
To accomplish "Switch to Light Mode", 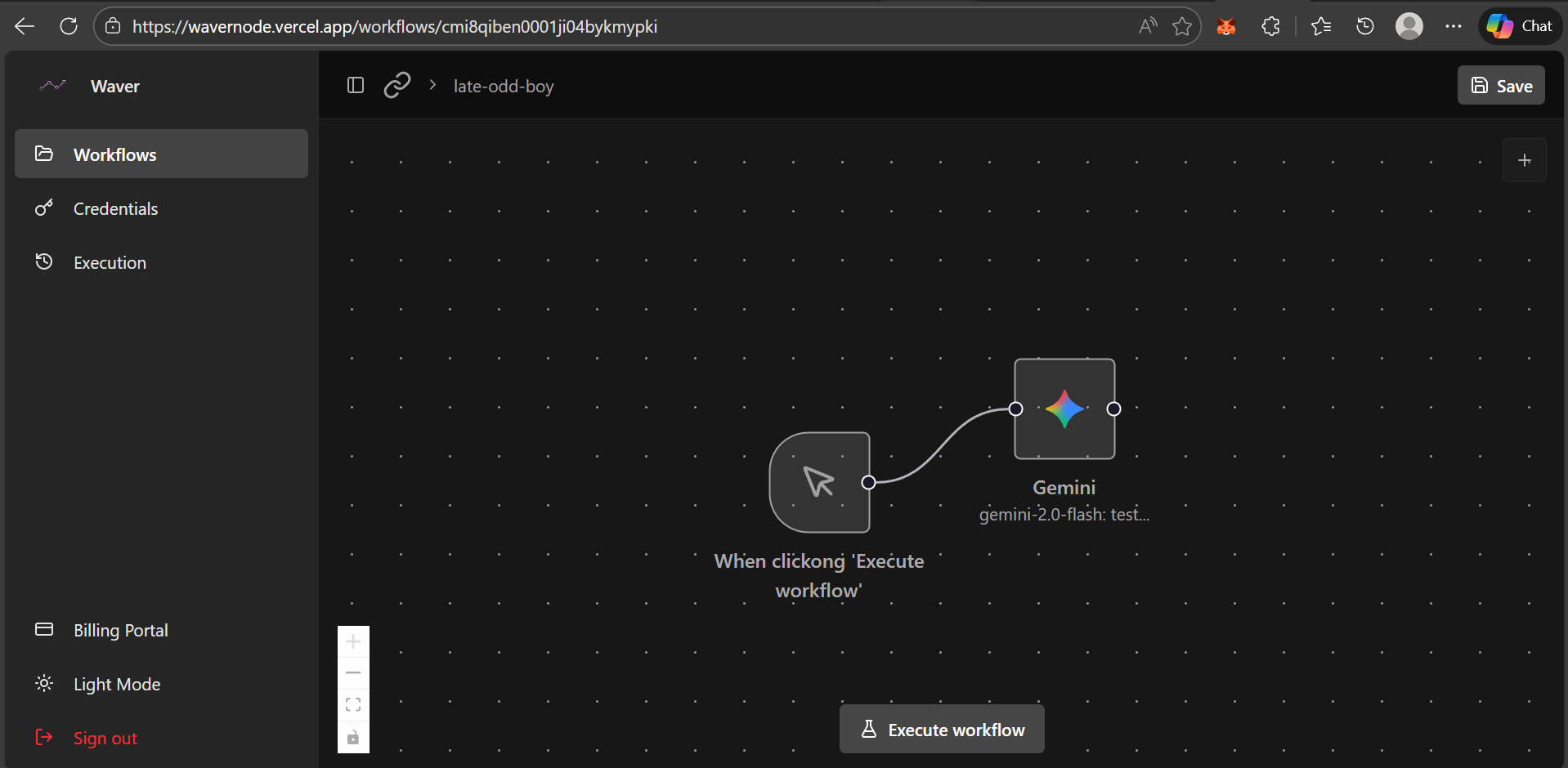I will tap(116, 684).
